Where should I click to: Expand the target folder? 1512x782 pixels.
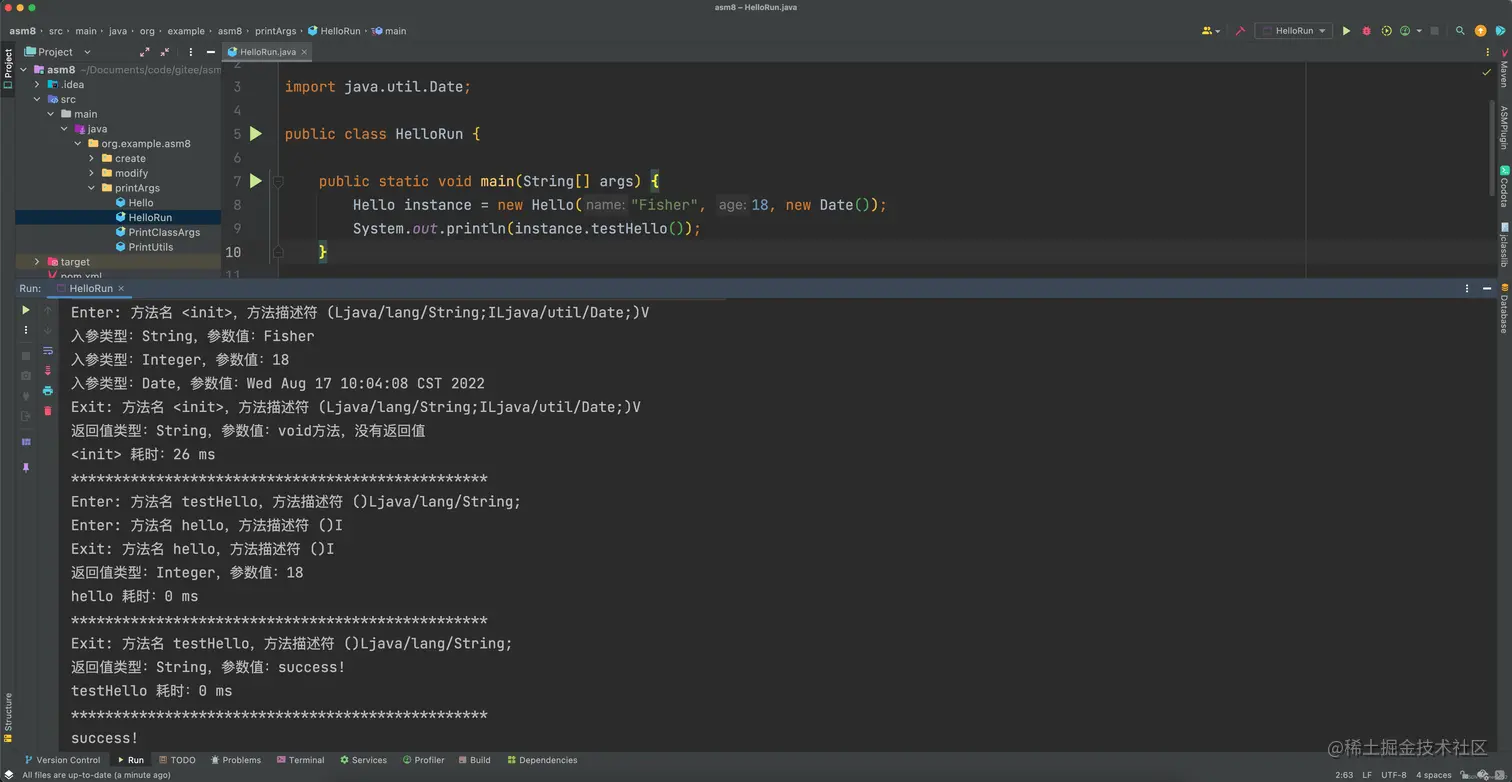coord(37,262)
